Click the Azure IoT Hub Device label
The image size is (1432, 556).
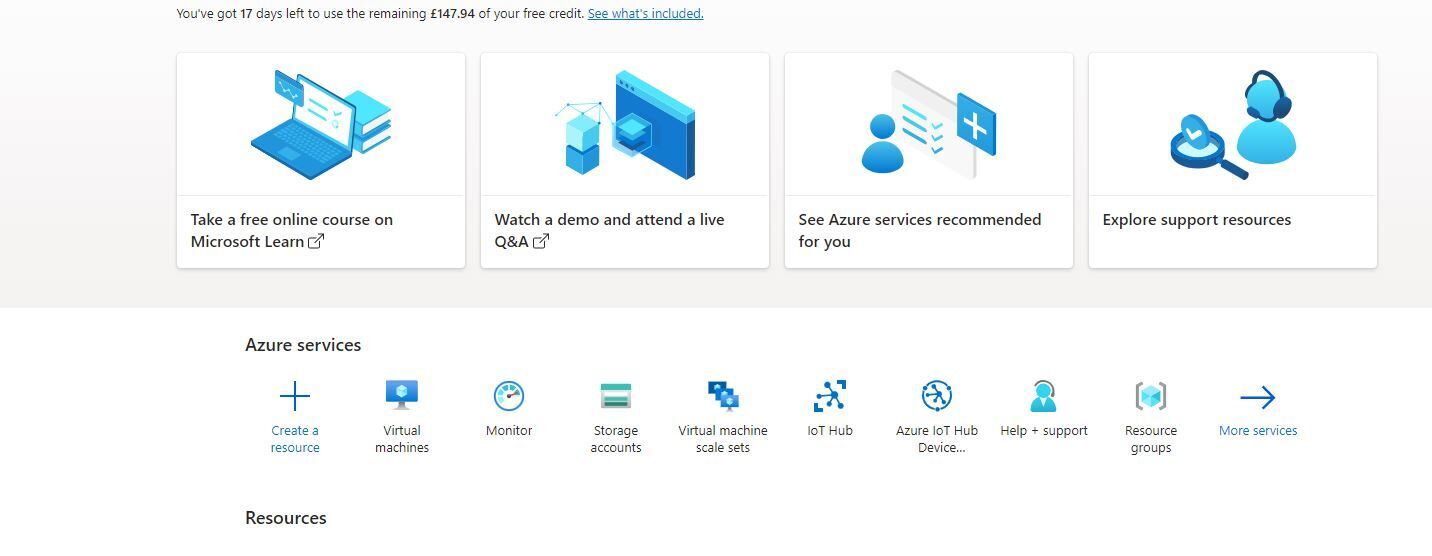point(937,439)
